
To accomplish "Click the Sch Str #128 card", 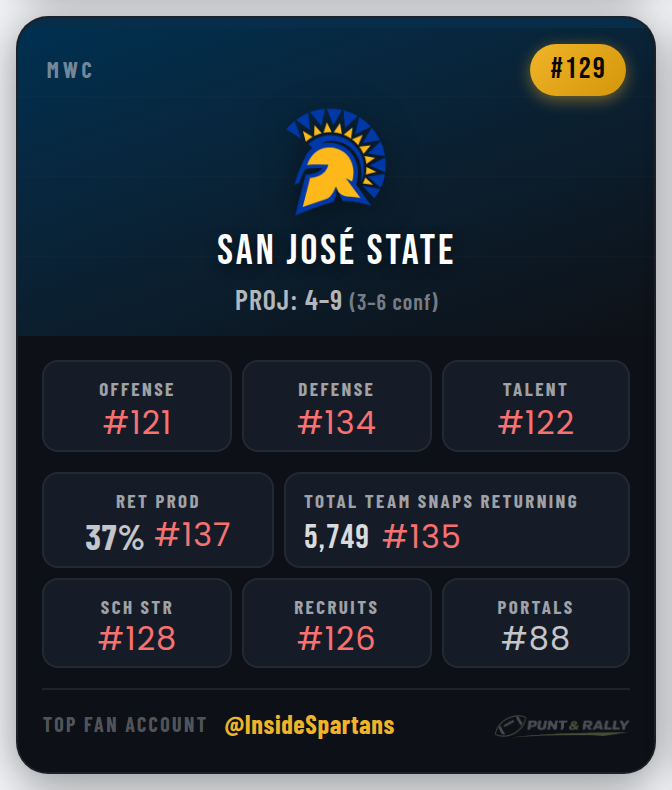I will (x=137, y=622).
